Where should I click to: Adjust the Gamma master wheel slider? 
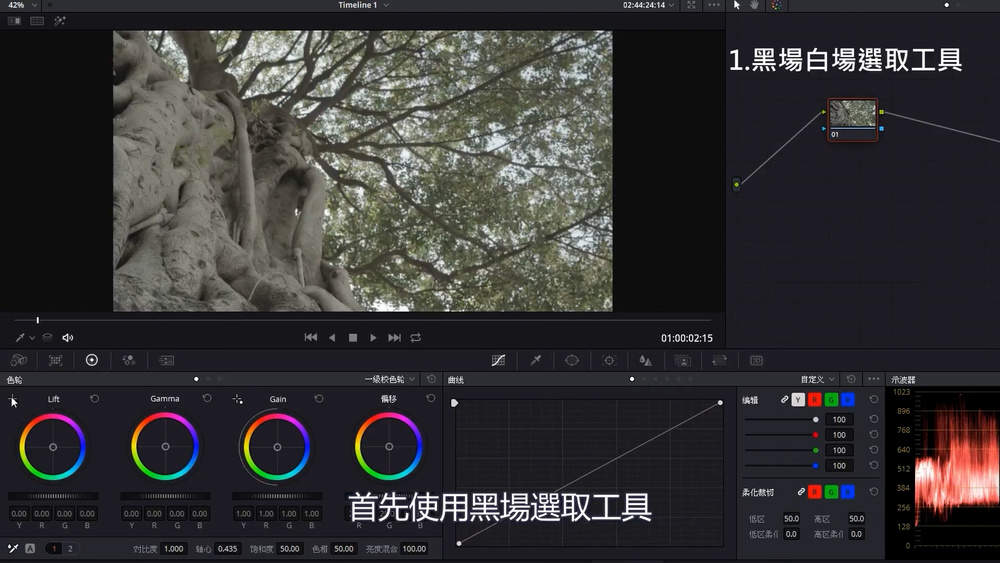(x=165, y=496)
